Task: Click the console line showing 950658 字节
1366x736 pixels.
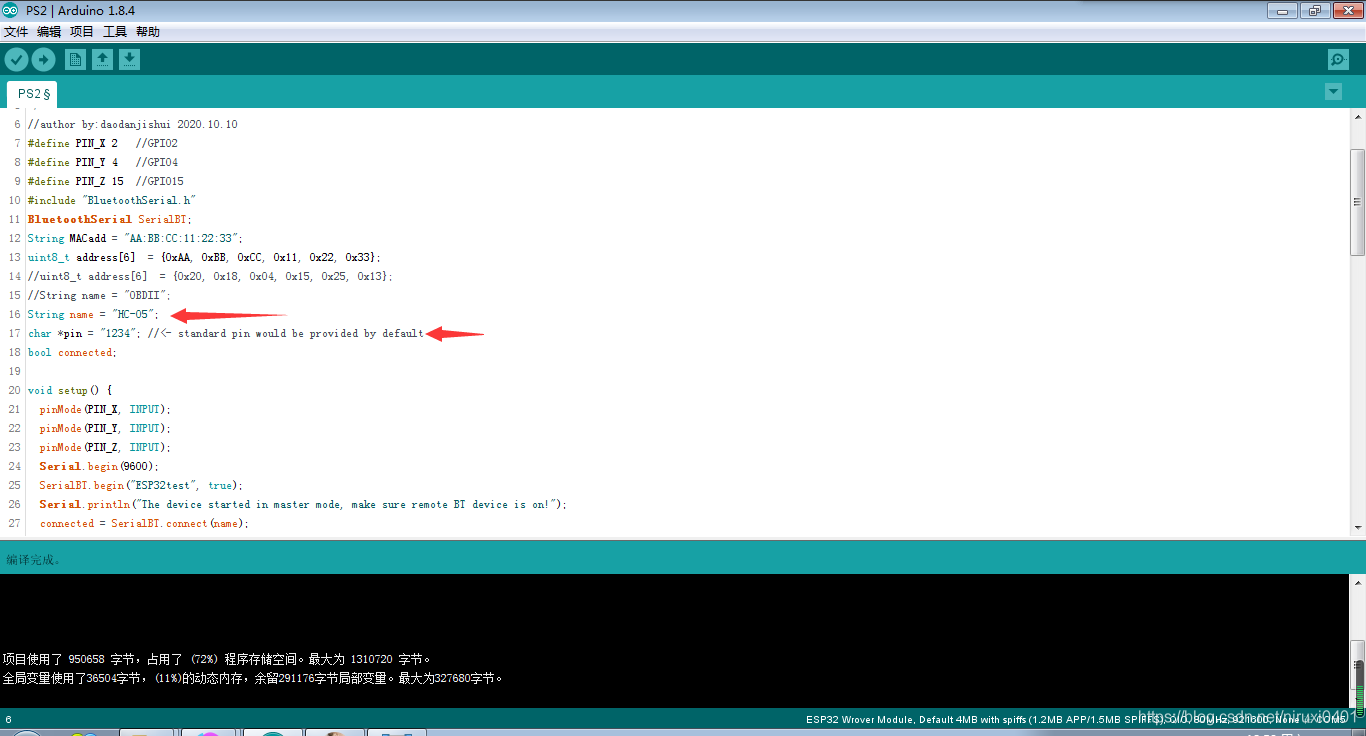Action: click(217, 659)
